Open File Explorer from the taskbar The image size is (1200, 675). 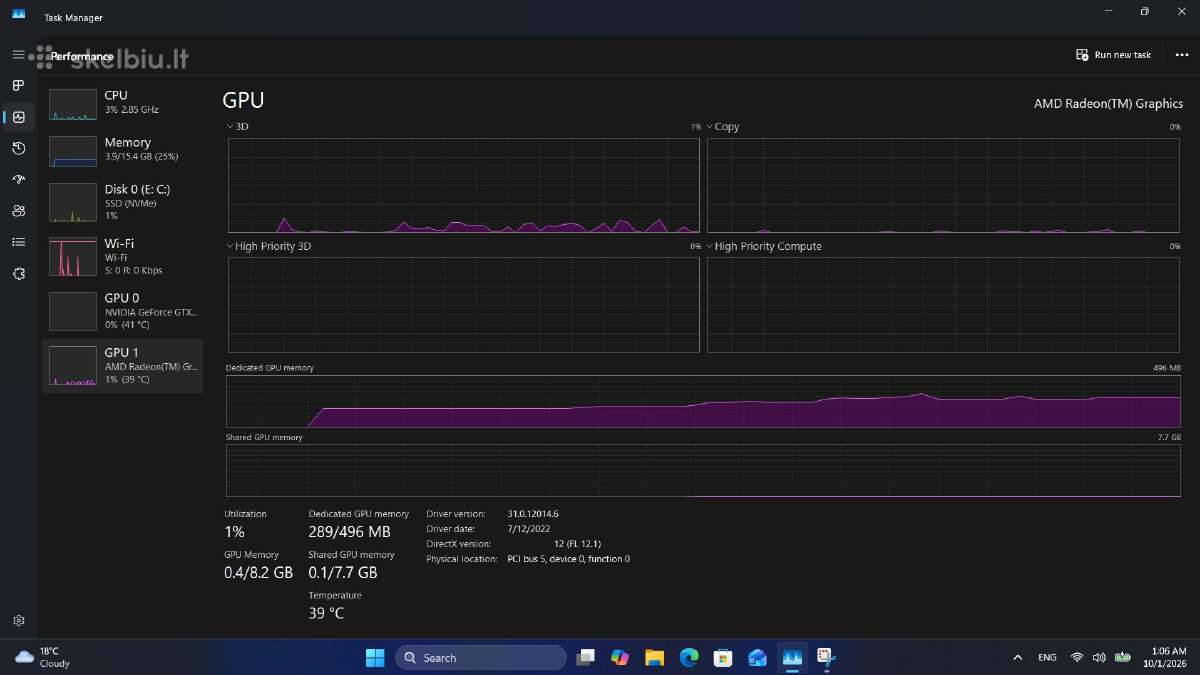pos(654,657)
